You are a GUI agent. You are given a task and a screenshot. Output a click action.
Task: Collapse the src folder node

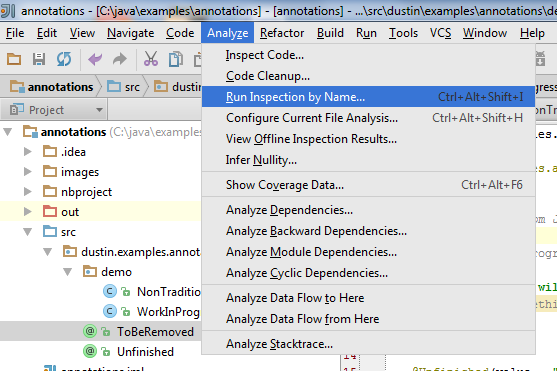click(x=28, y=232)
